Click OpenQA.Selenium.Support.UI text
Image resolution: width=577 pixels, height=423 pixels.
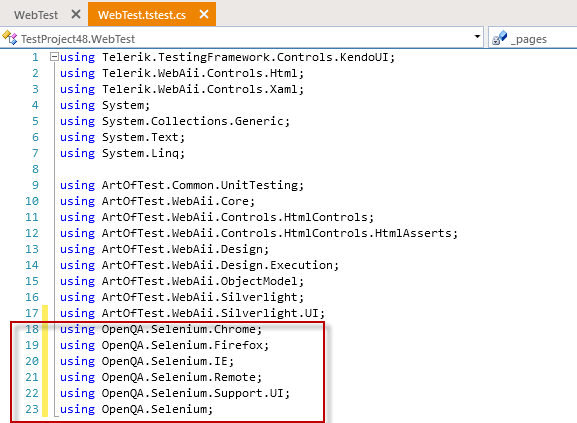click(x=193, y=393)
